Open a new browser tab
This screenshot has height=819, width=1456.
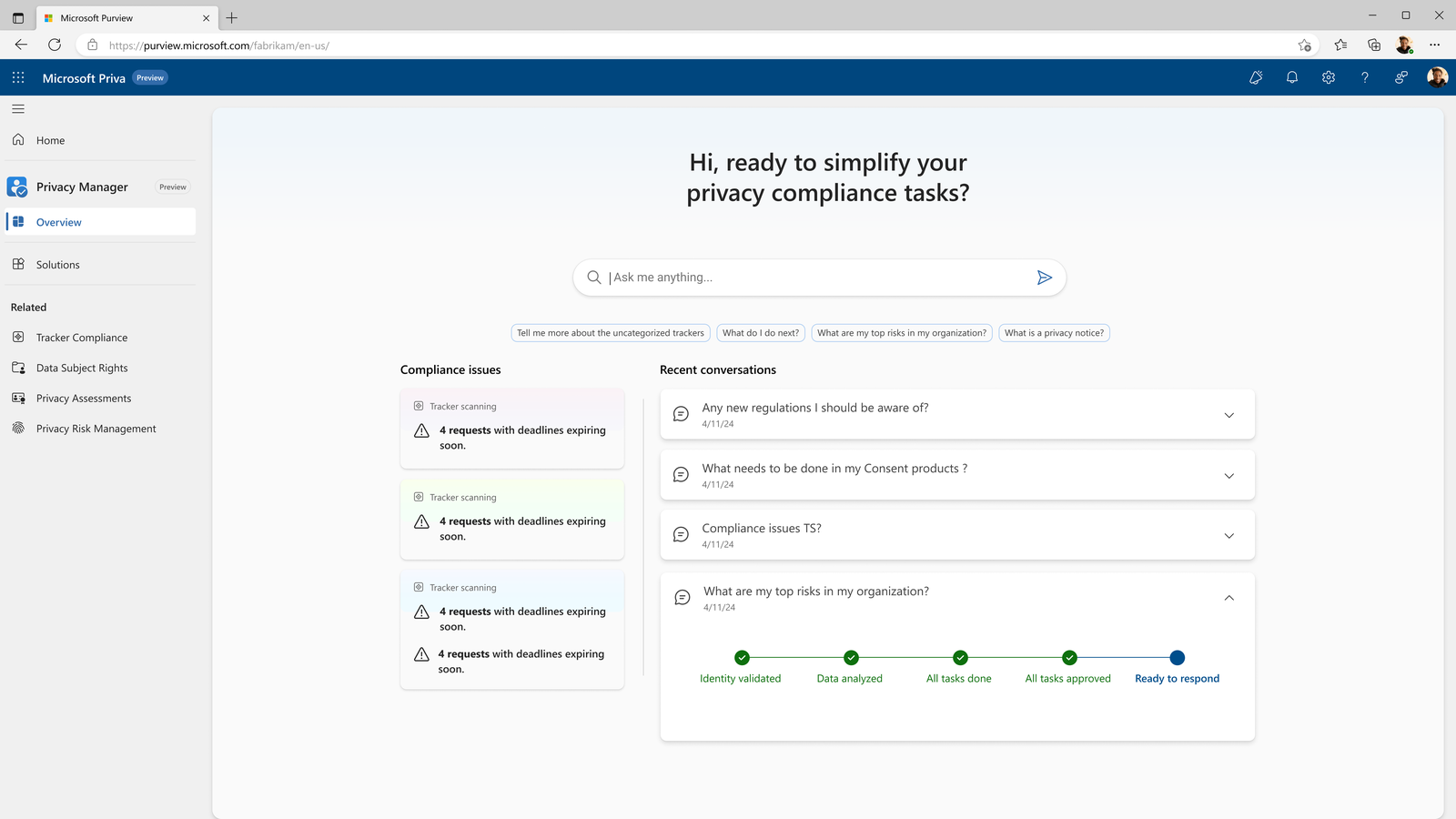(232, 17)
